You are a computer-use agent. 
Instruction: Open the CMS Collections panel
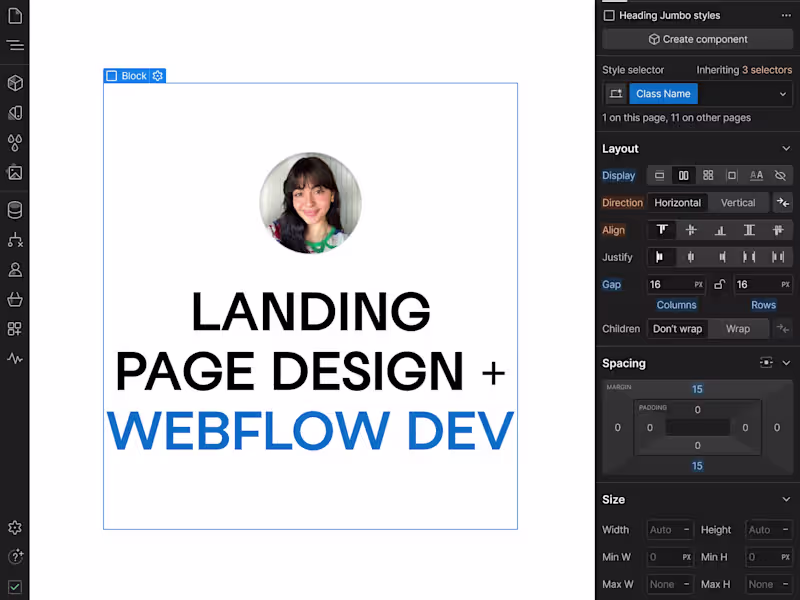pyautogui.click(x=14, y=209)
